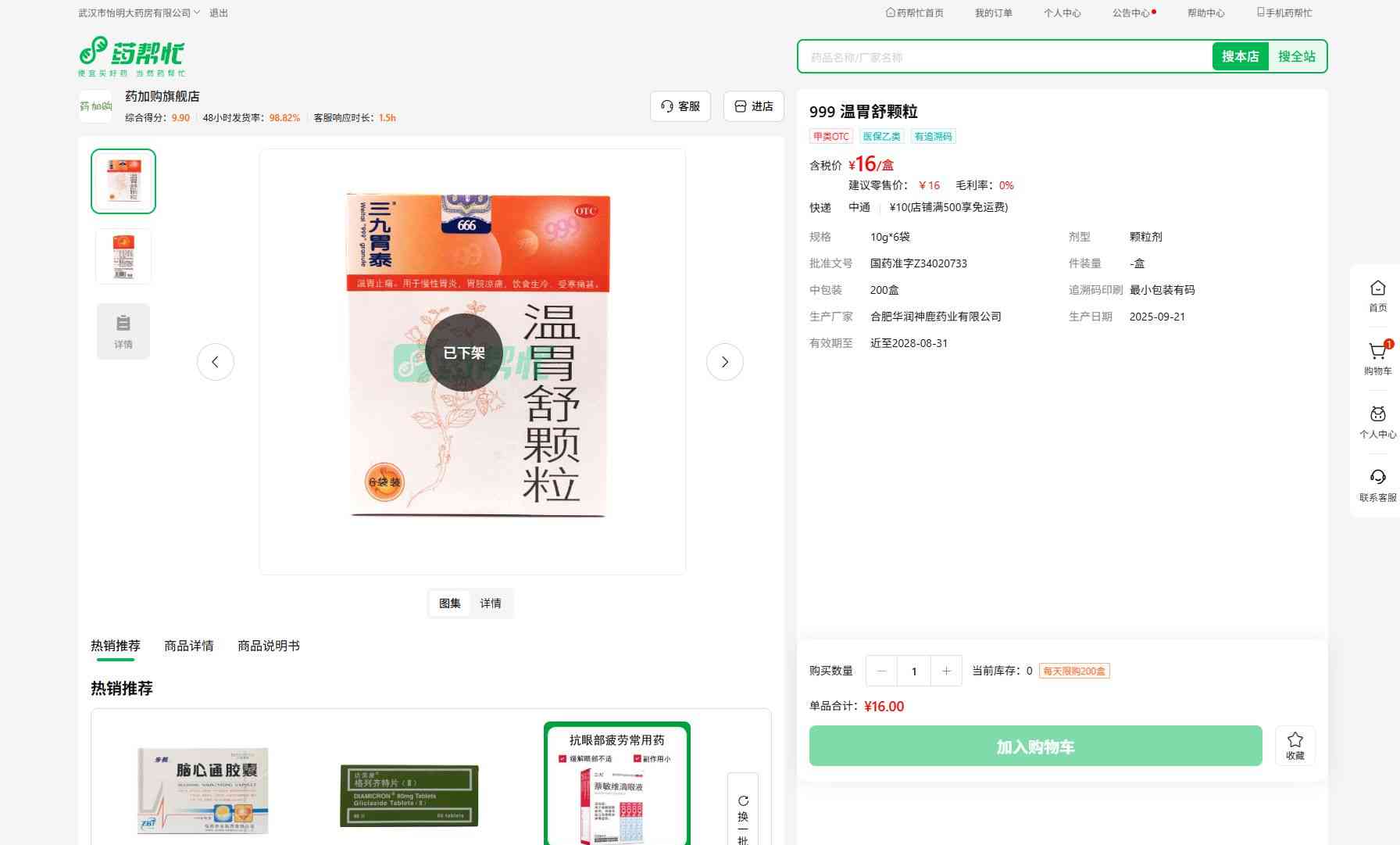Click the 加入购物车 button
Screen dimensions: 1400x845
pyautogui.click(x=1035, y=747)
